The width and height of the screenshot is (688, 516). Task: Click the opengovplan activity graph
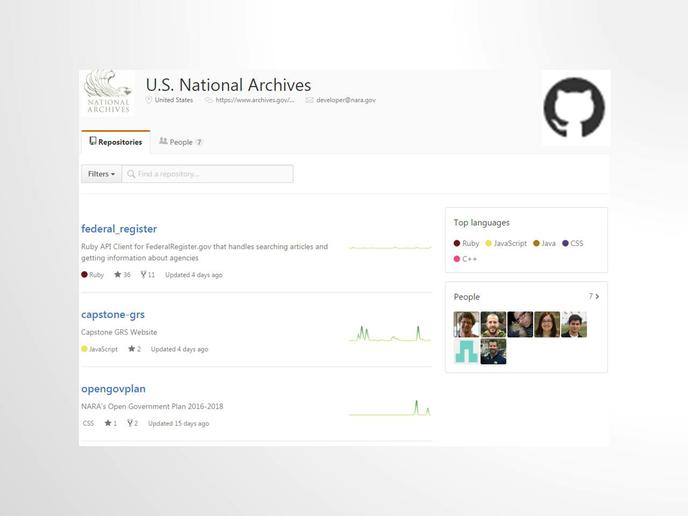coord(391,408)
